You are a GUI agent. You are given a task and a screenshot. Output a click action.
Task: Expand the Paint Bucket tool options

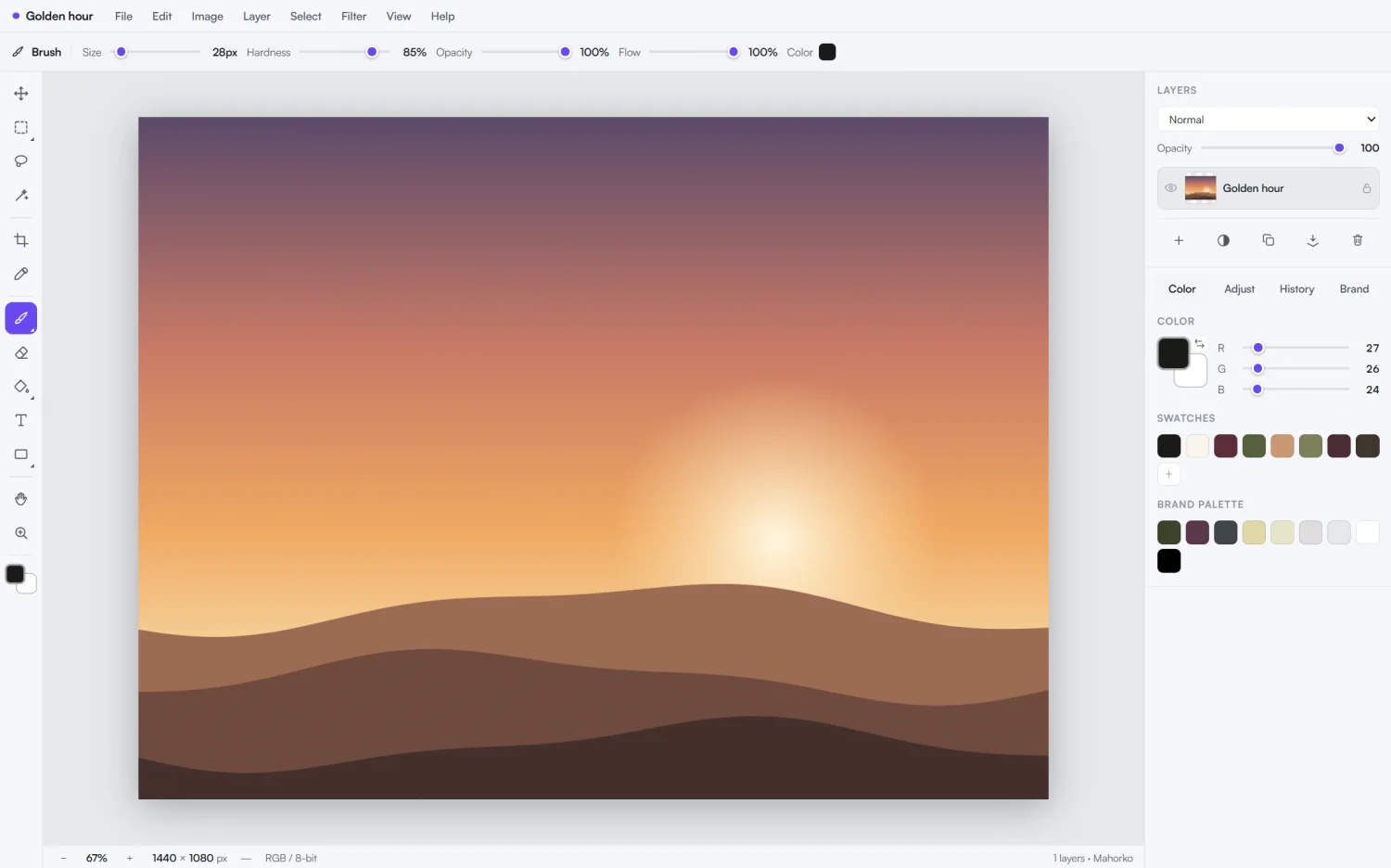point(32,398)
